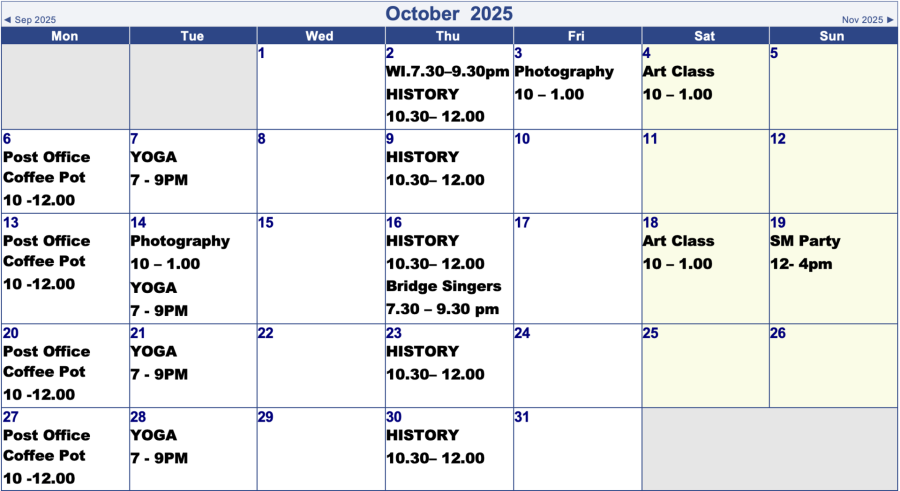Screen dimensions: 900x491
Task: Select Photography event on the 14th
Action: [x=180, y=241]
